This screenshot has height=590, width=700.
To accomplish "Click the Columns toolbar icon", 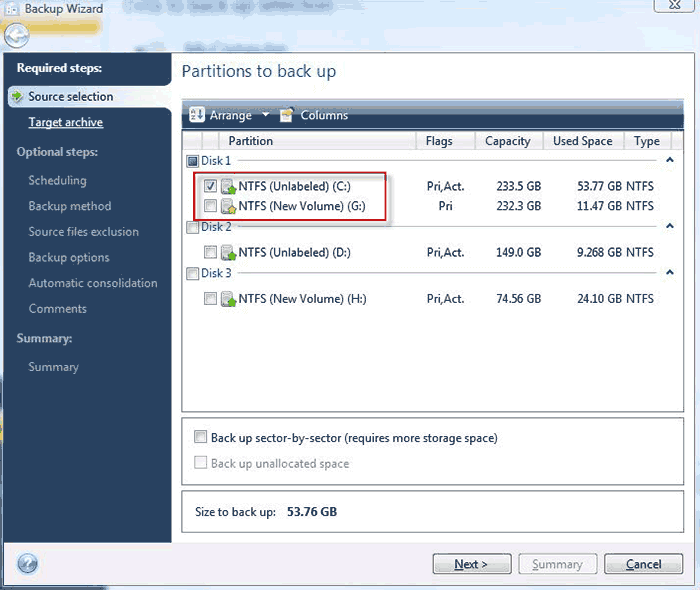I will [287, 115].
